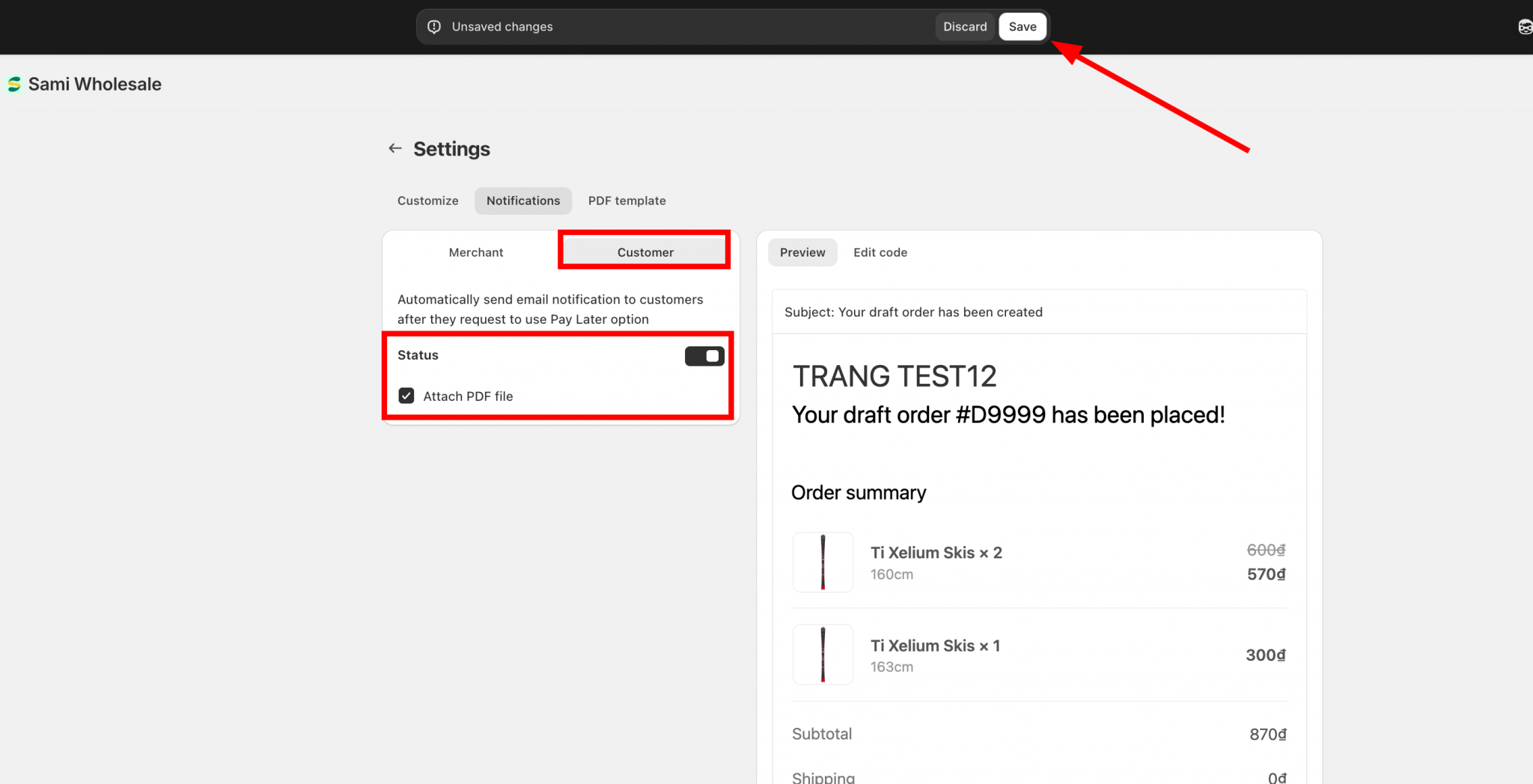Open the Edit code tab

(880, 252)
